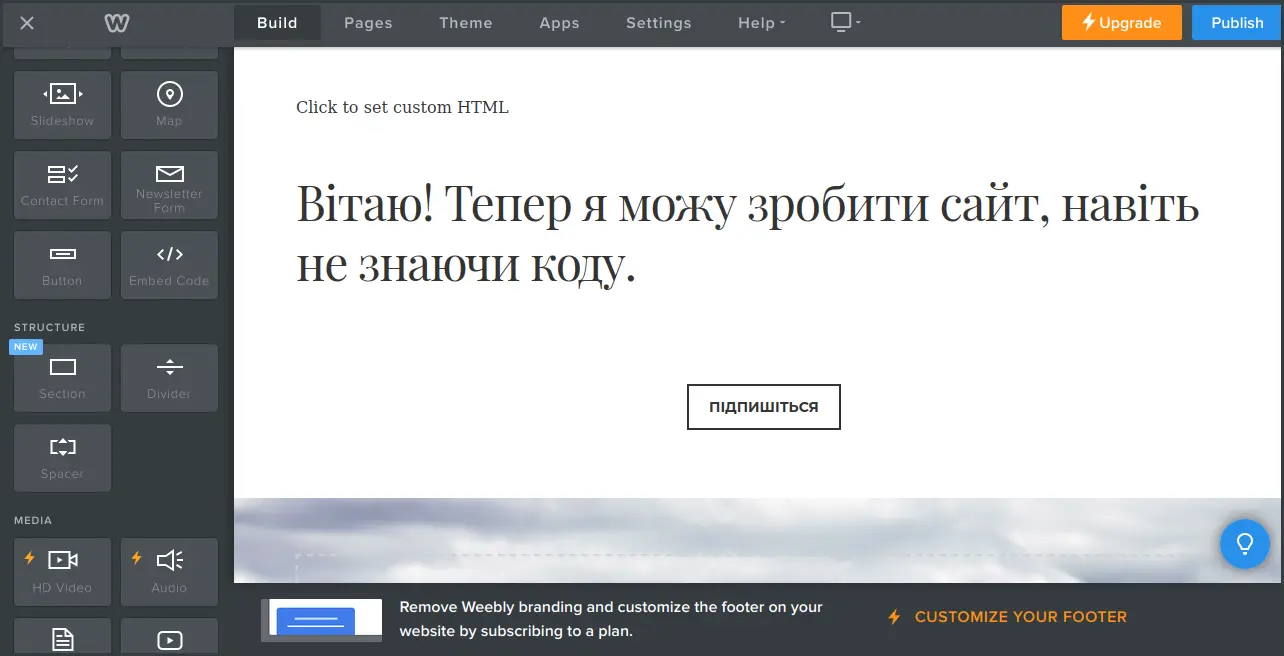Image resolution: width=1284 pixels, height=656 pixels.
Task: Click the ПІДПИШІТЬСЯ button on the page
Action: [x=764, y=407]
